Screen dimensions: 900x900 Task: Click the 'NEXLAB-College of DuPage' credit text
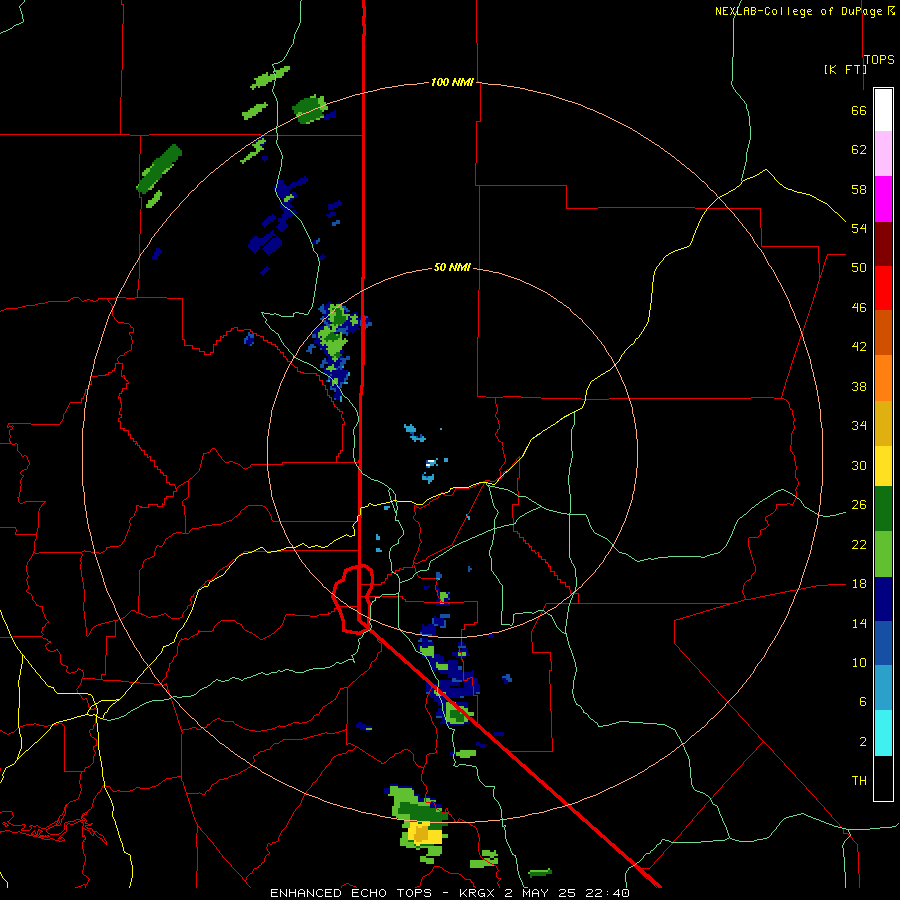(x=800, y=11)
